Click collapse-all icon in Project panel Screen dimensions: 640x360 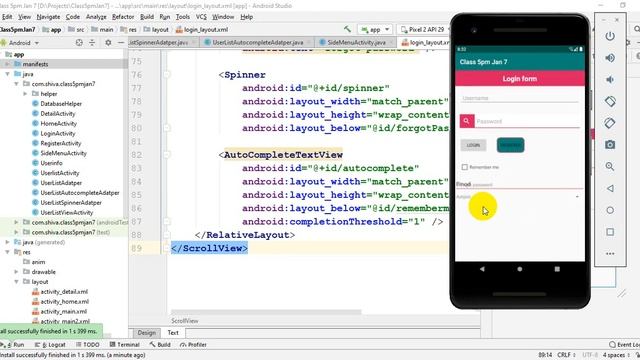point(92,42)
